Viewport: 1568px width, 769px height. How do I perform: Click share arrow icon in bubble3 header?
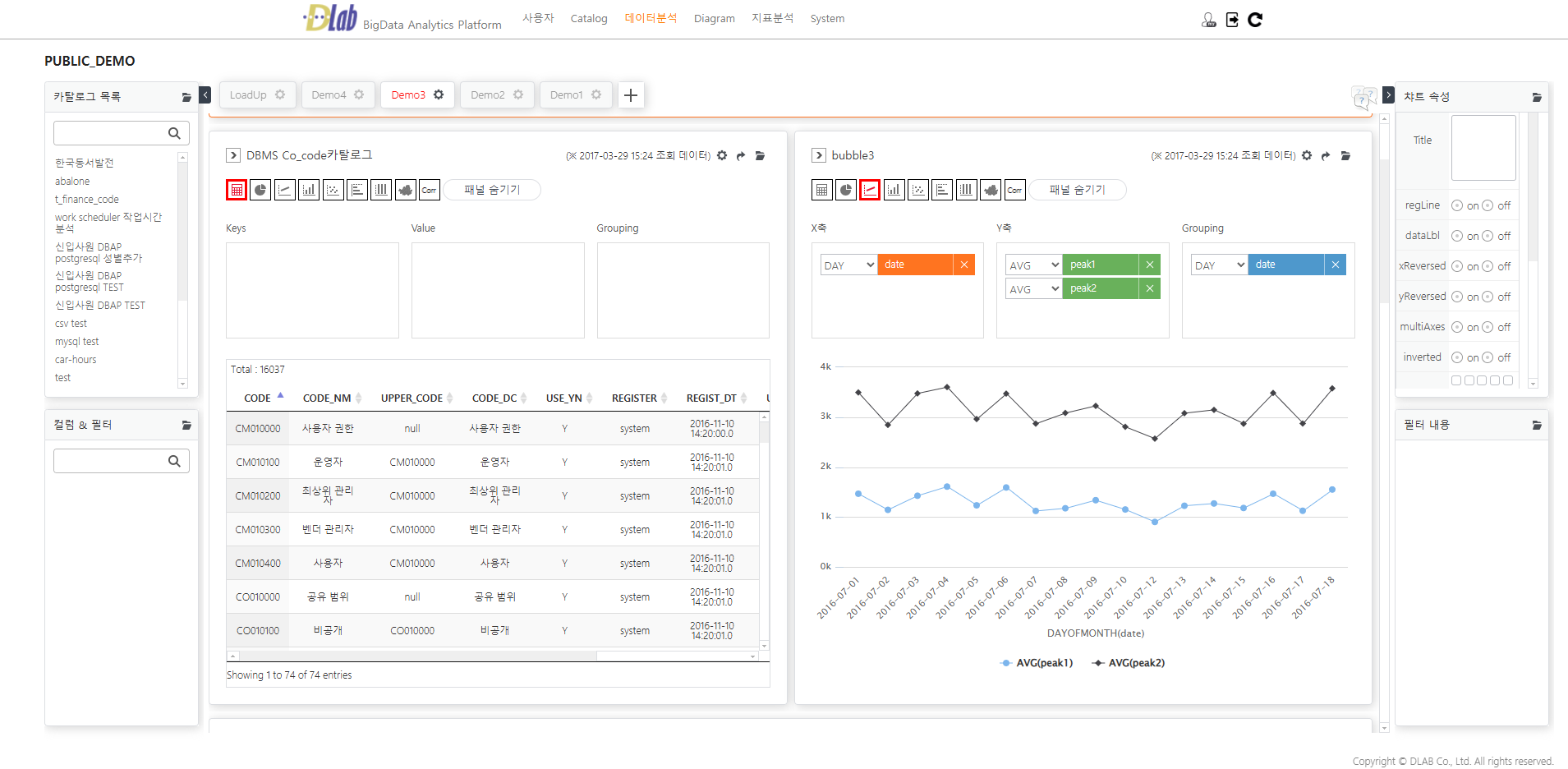click(1326, 155)
